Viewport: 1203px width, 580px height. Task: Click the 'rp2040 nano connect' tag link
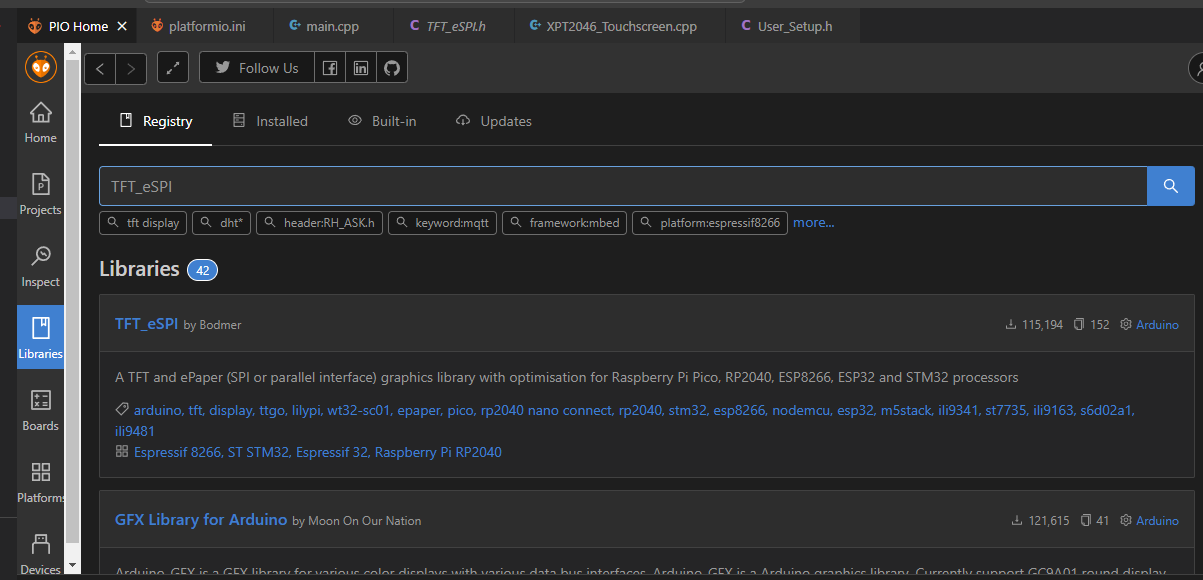coord(546,410)
